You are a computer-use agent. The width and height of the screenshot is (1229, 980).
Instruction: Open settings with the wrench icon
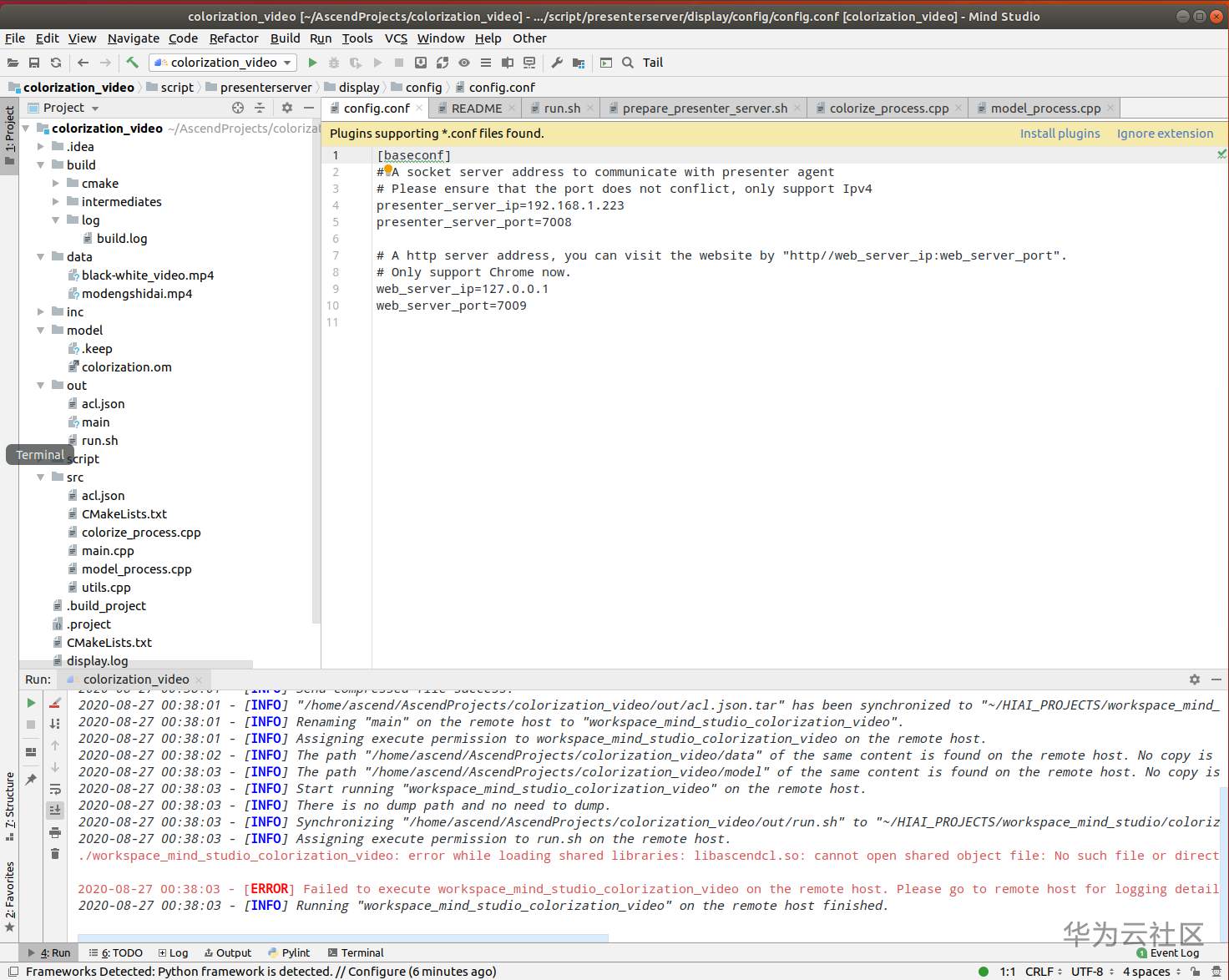click(x=557, y=63)
